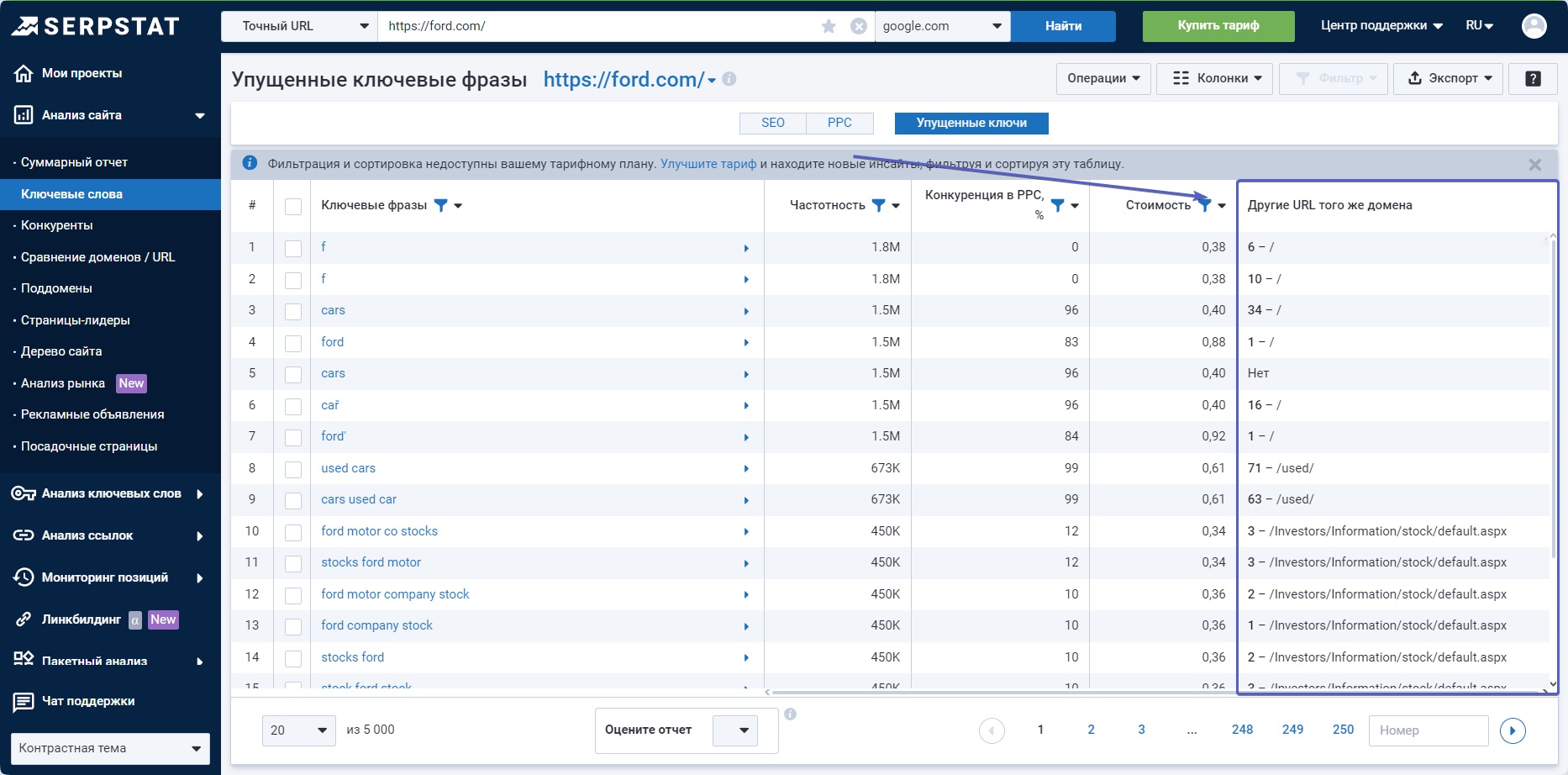This screenshot has height=775, width=1568.
Task: Click the favorite star icon in URL bar
Action: [829, 26]
